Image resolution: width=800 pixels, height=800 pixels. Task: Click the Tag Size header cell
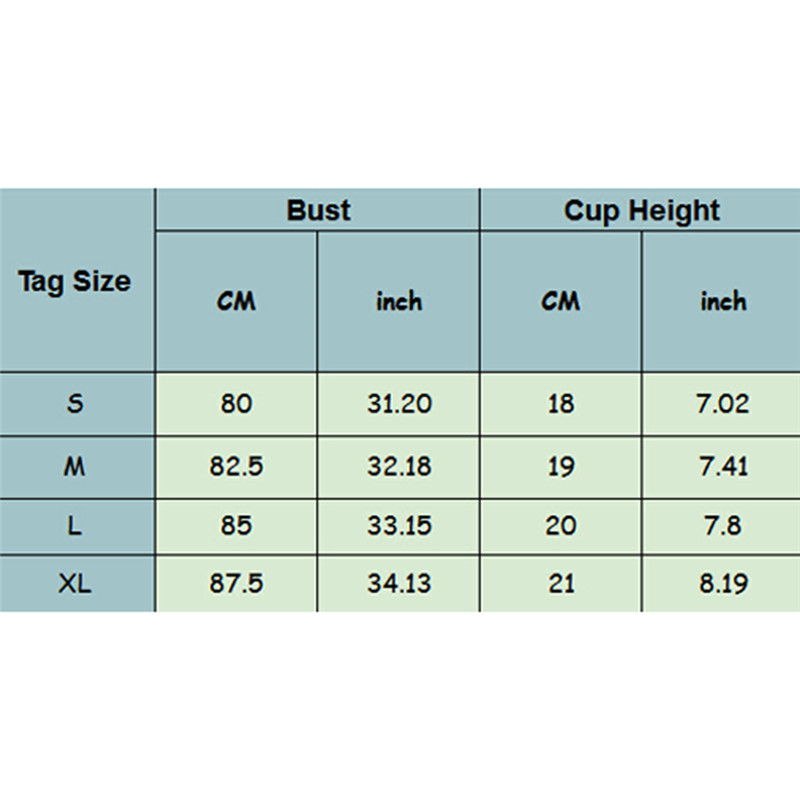(75, 281)
